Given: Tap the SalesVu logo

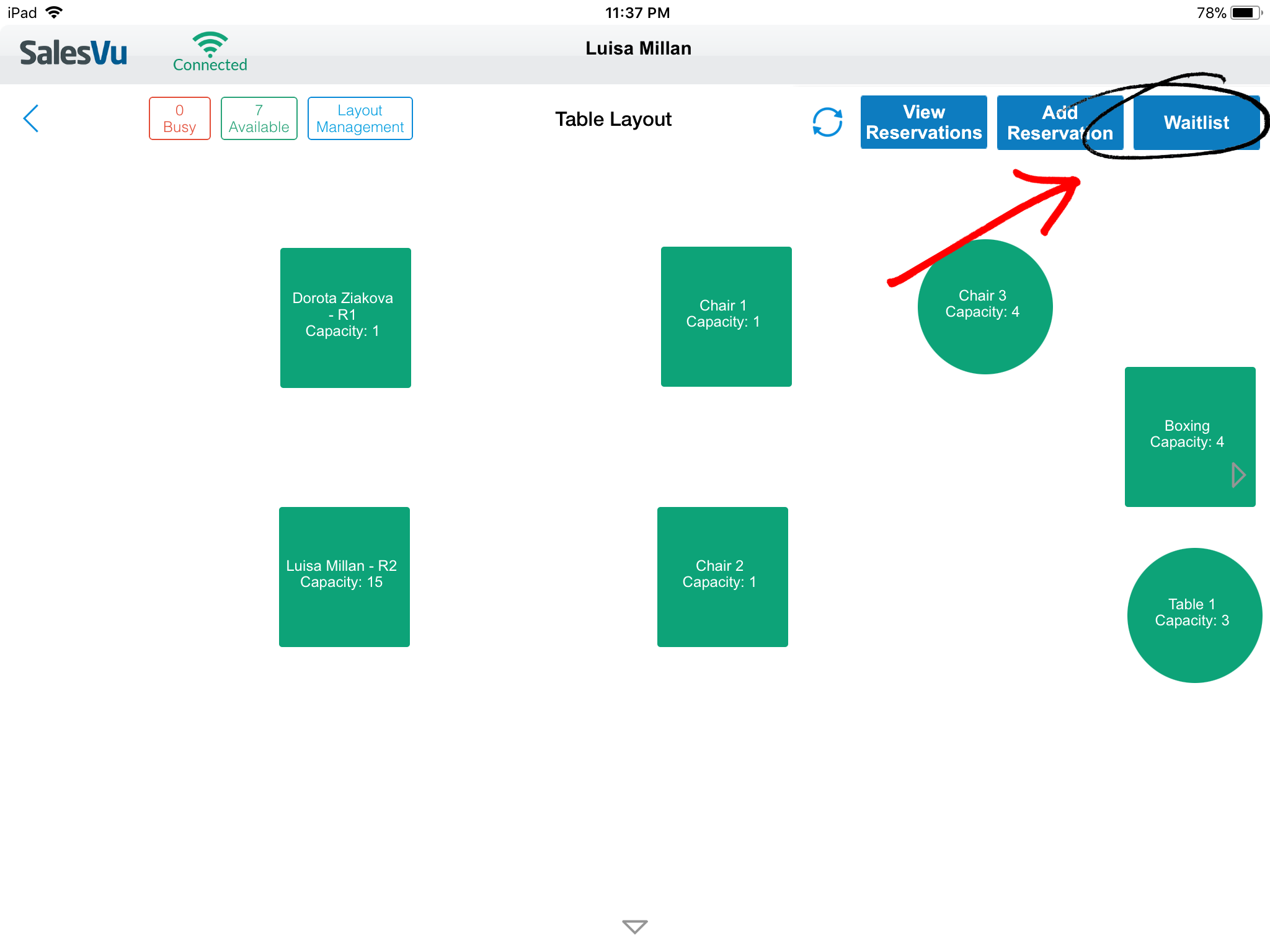Looking at the screenshot, I should (73, 53).
